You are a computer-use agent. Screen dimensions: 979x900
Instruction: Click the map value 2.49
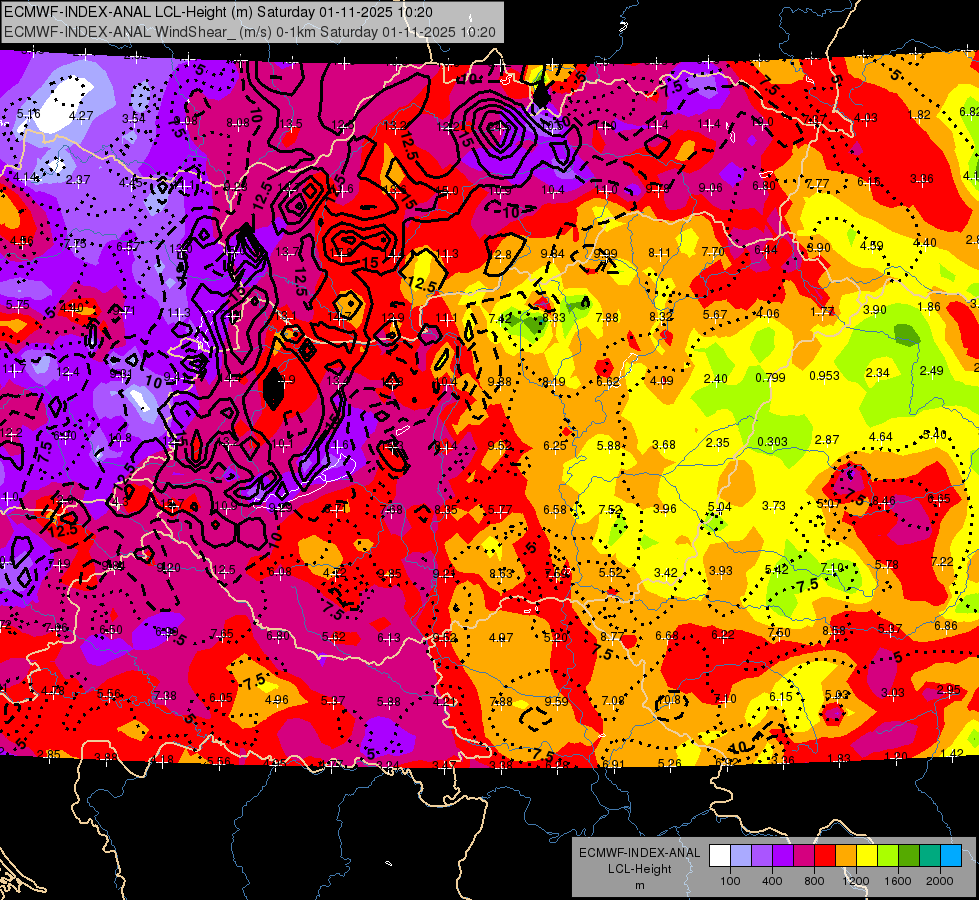coord(932,371)
